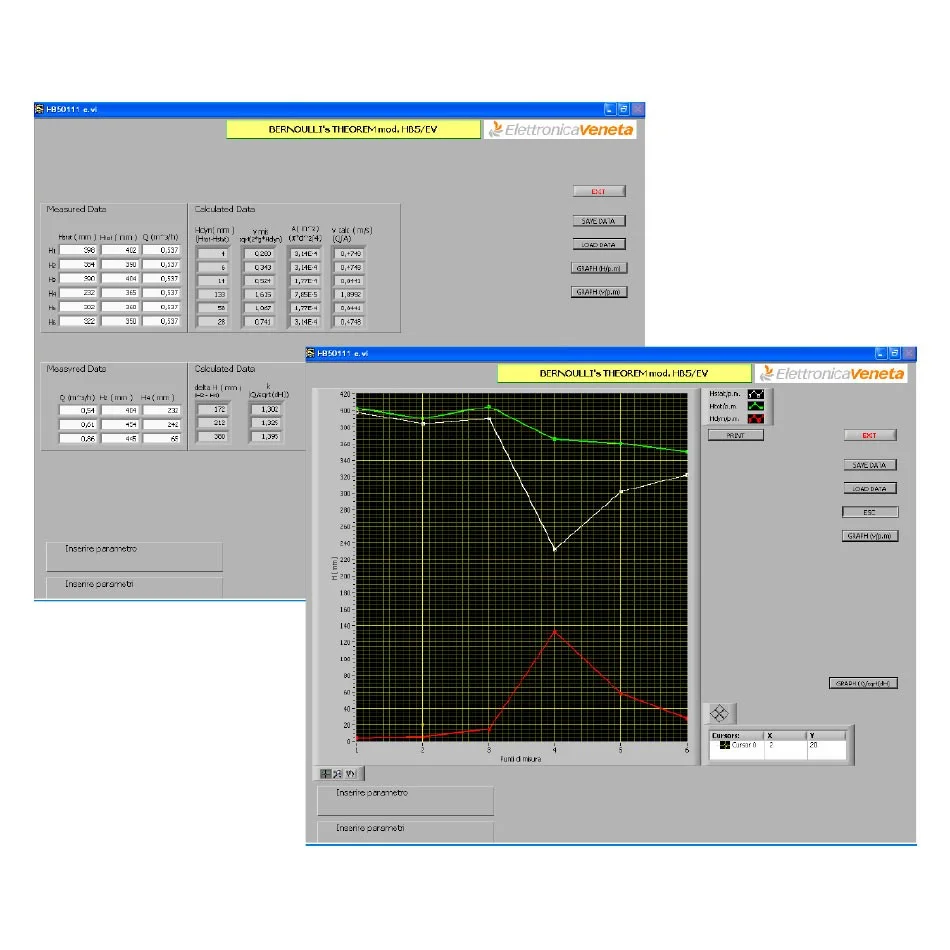Click the red EXIT button in graph window
950x950 pixels.
(869, 435)
